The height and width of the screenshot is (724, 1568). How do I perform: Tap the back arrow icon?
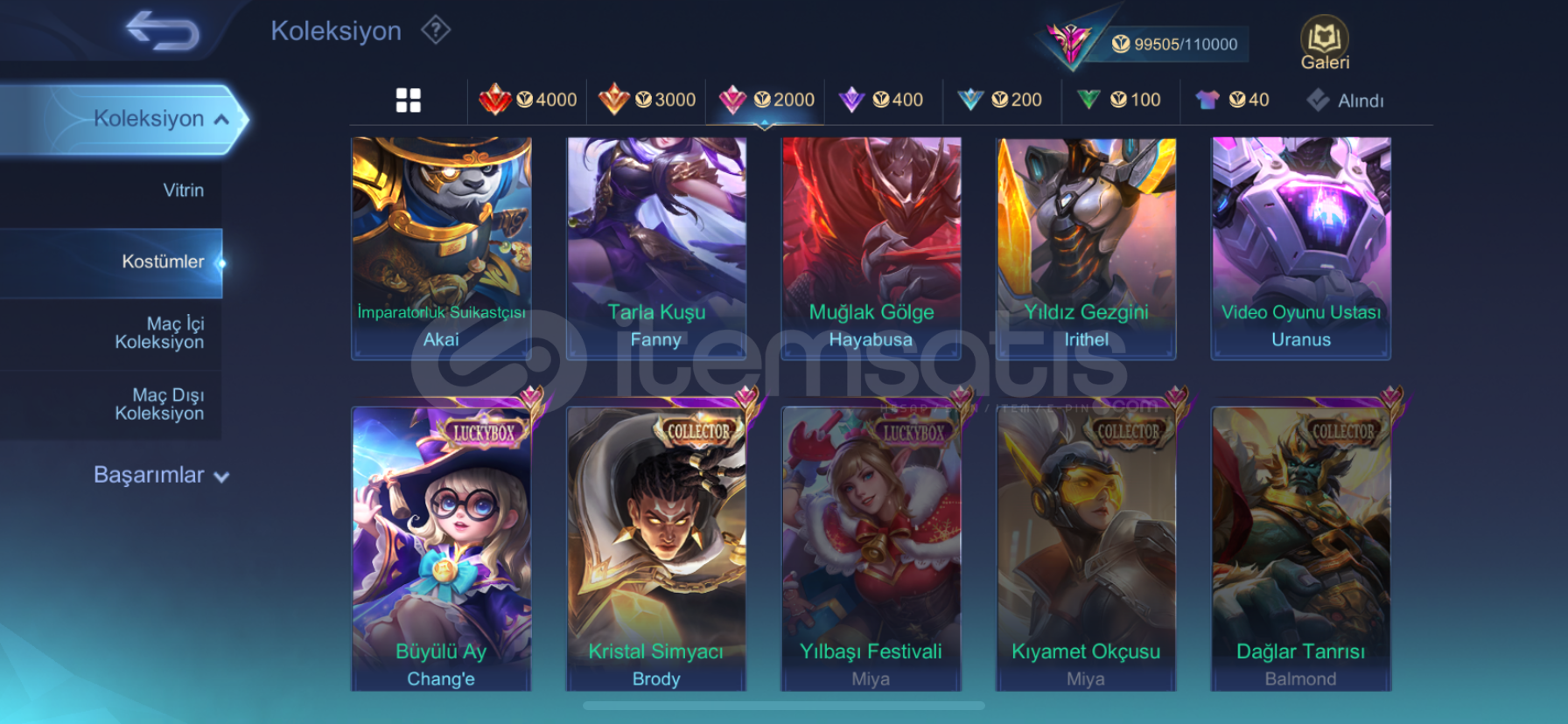click(163, 31)
